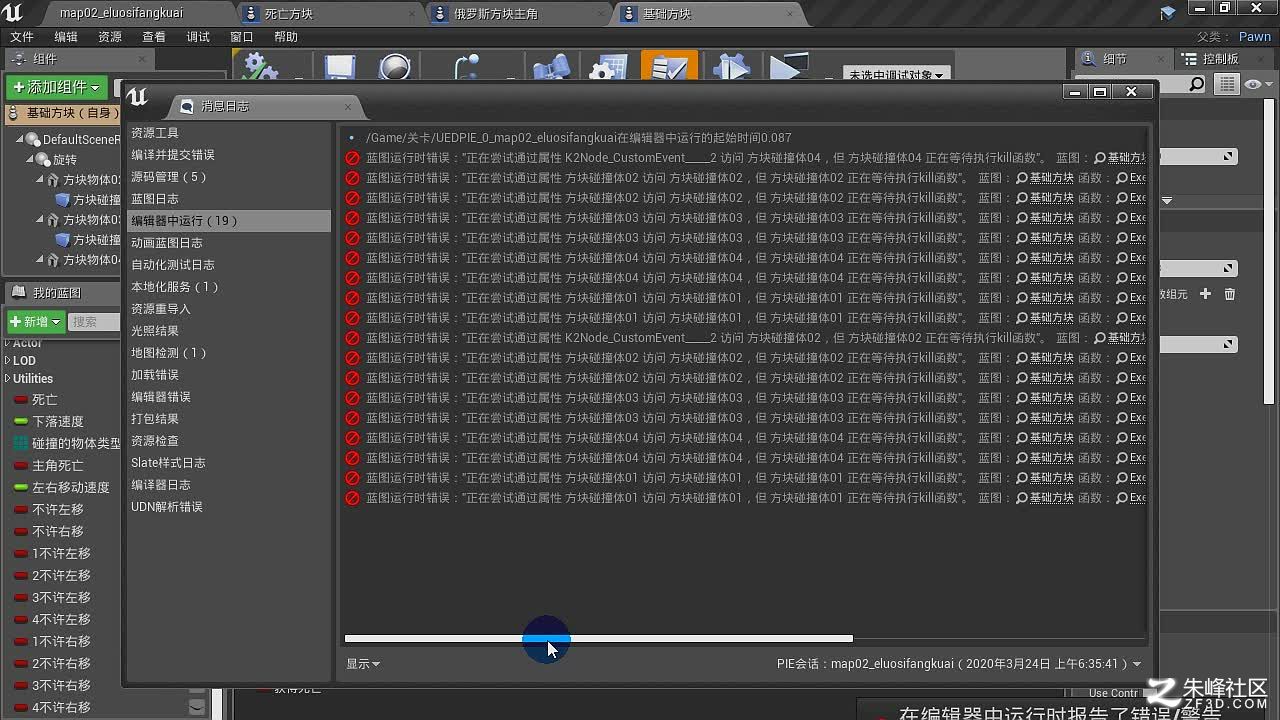This screenshot has height=720, width=1280.
Task: Expand the LOD category
Action: (x=8, y=361)
